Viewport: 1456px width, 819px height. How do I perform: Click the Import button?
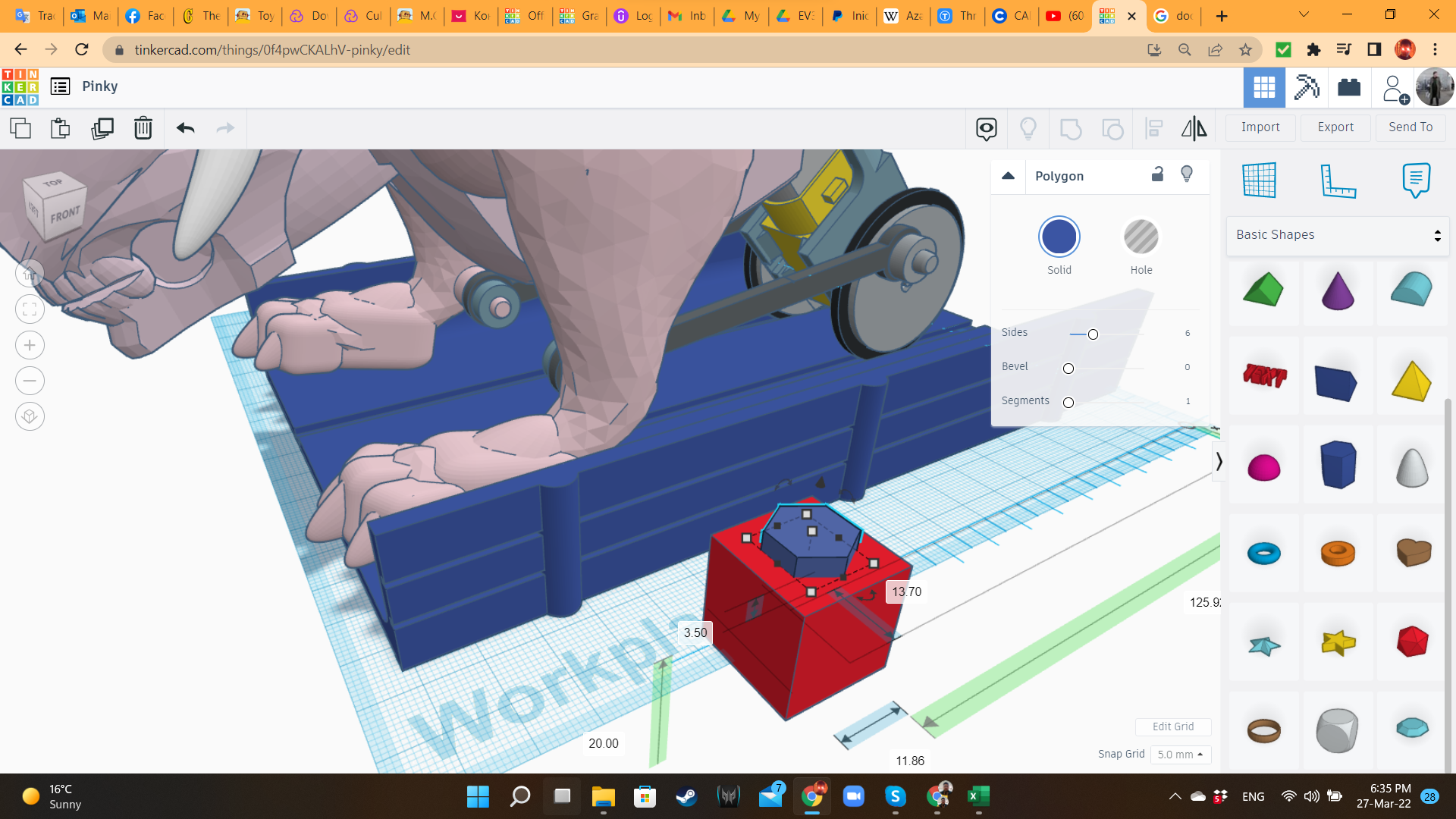(1260, 127)
